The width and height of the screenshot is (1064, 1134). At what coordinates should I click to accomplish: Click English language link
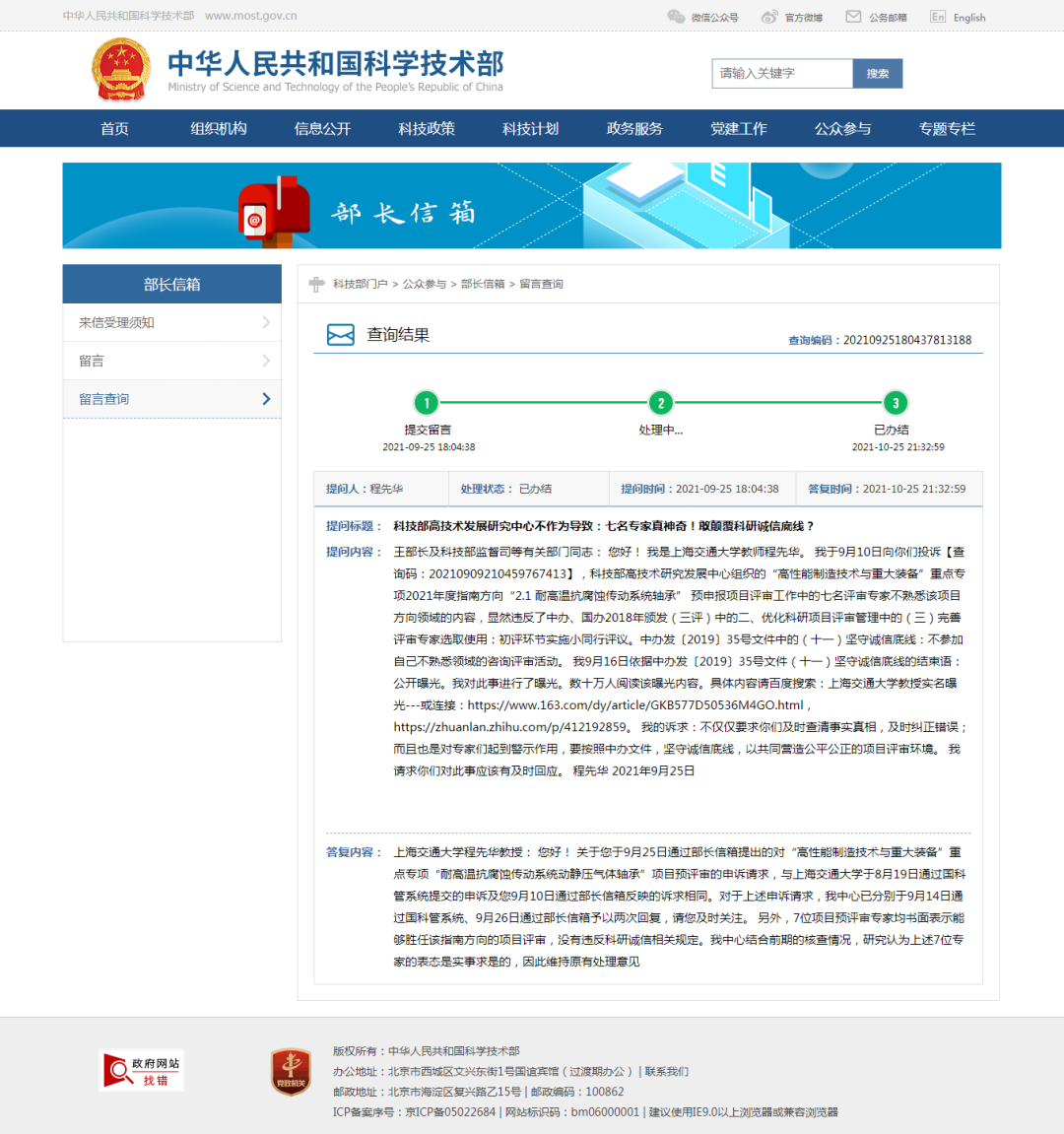coord(969,18)
